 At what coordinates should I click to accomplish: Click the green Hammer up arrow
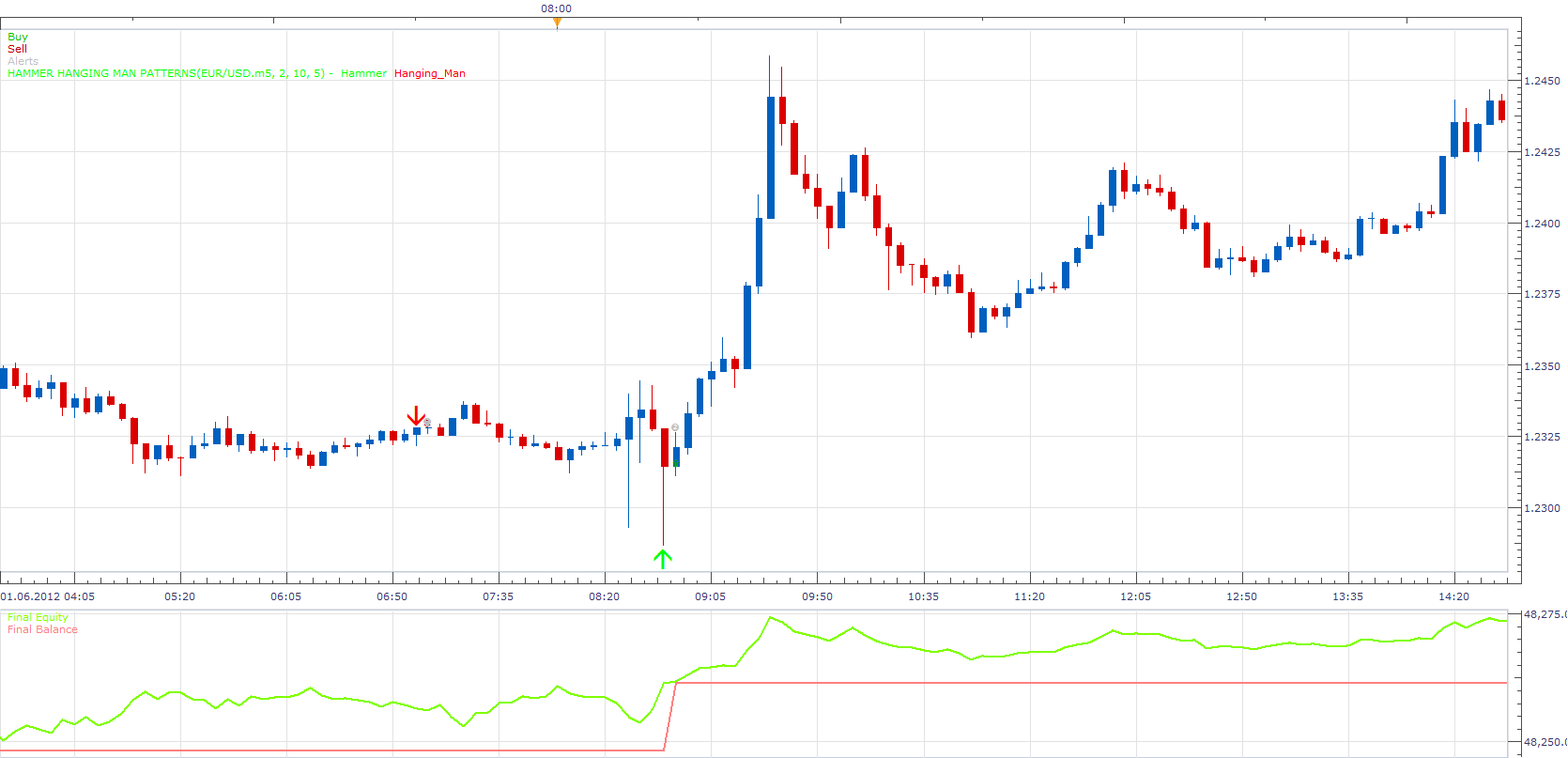coord(663,559)
